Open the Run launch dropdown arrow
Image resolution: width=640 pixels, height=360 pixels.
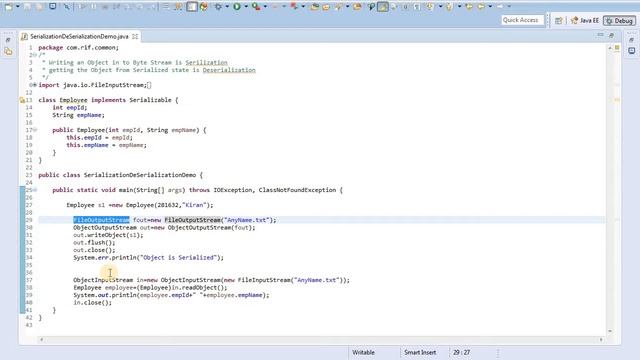pos(246,7)
